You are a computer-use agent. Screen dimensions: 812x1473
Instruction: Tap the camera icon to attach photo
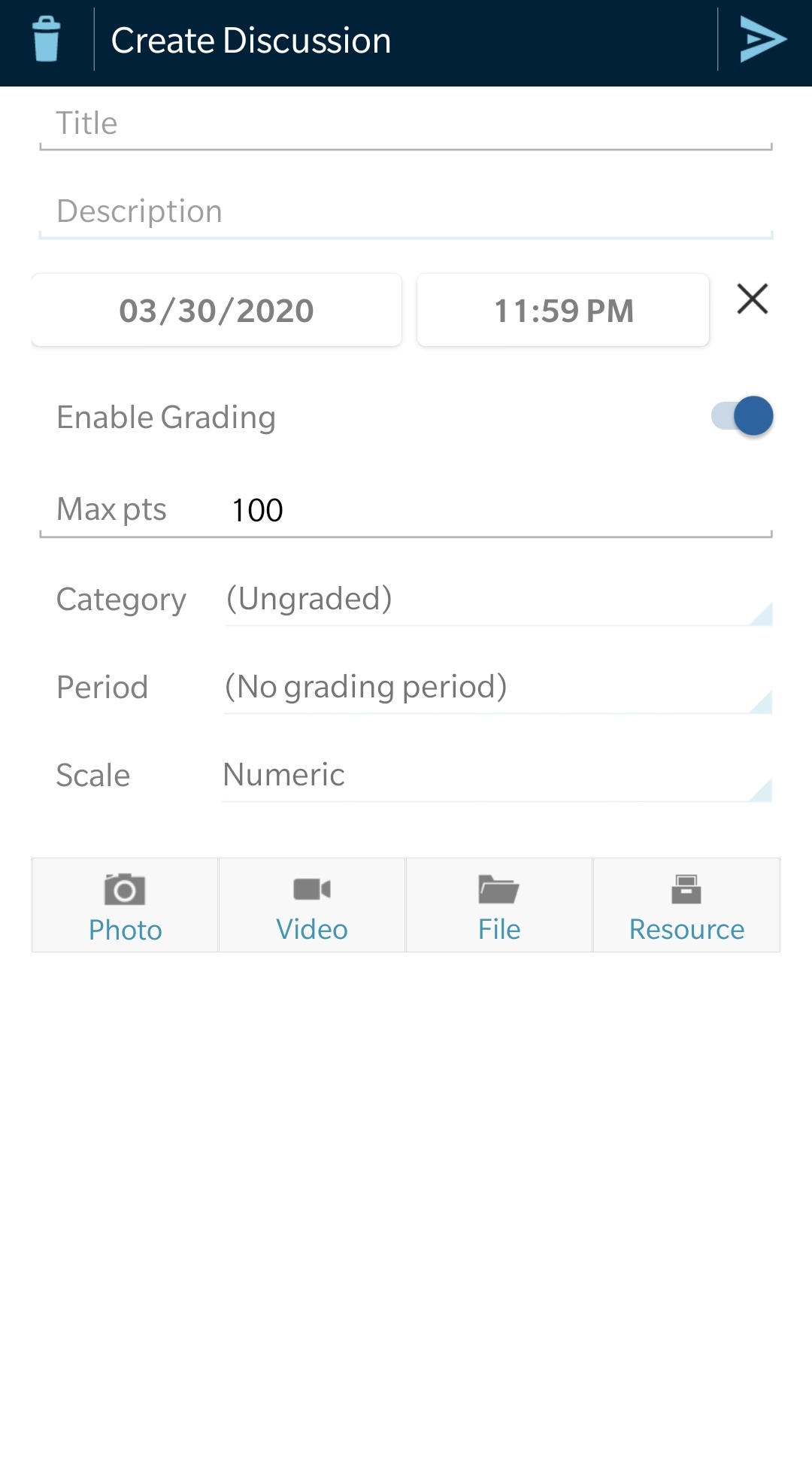click(125, 889)
